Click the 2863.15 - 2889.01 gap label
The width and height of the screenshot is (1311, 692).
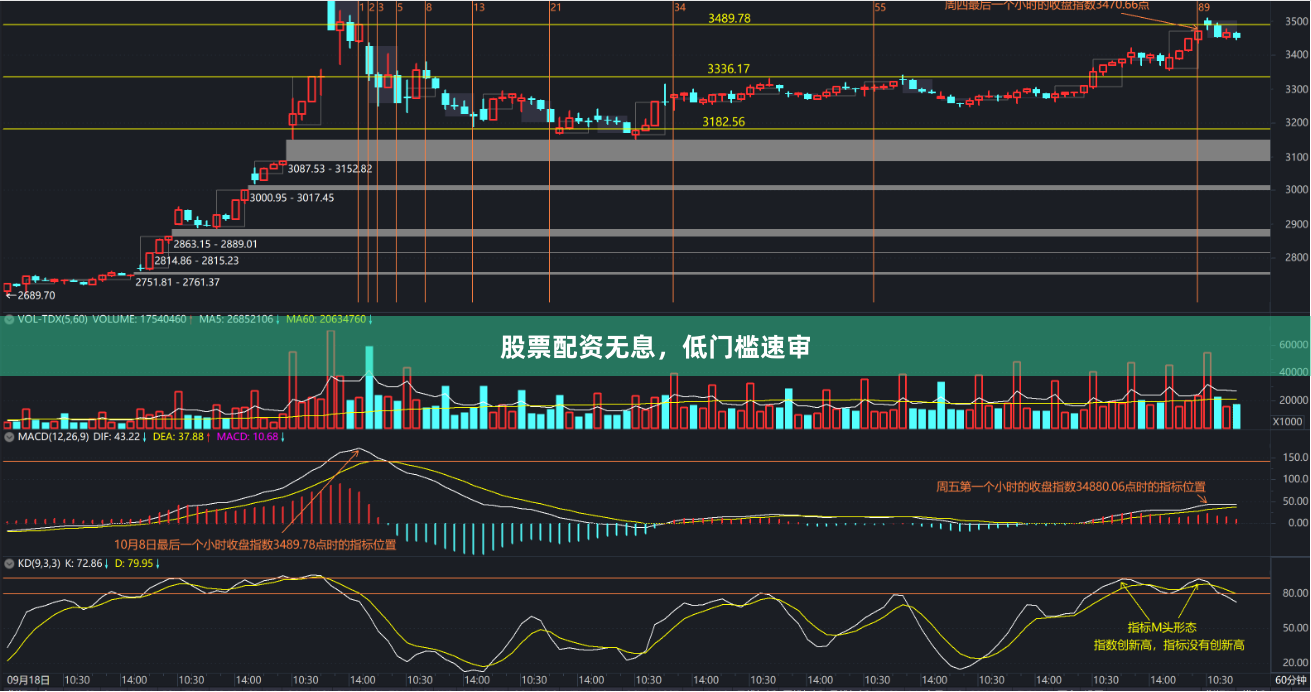pos(215,244)
